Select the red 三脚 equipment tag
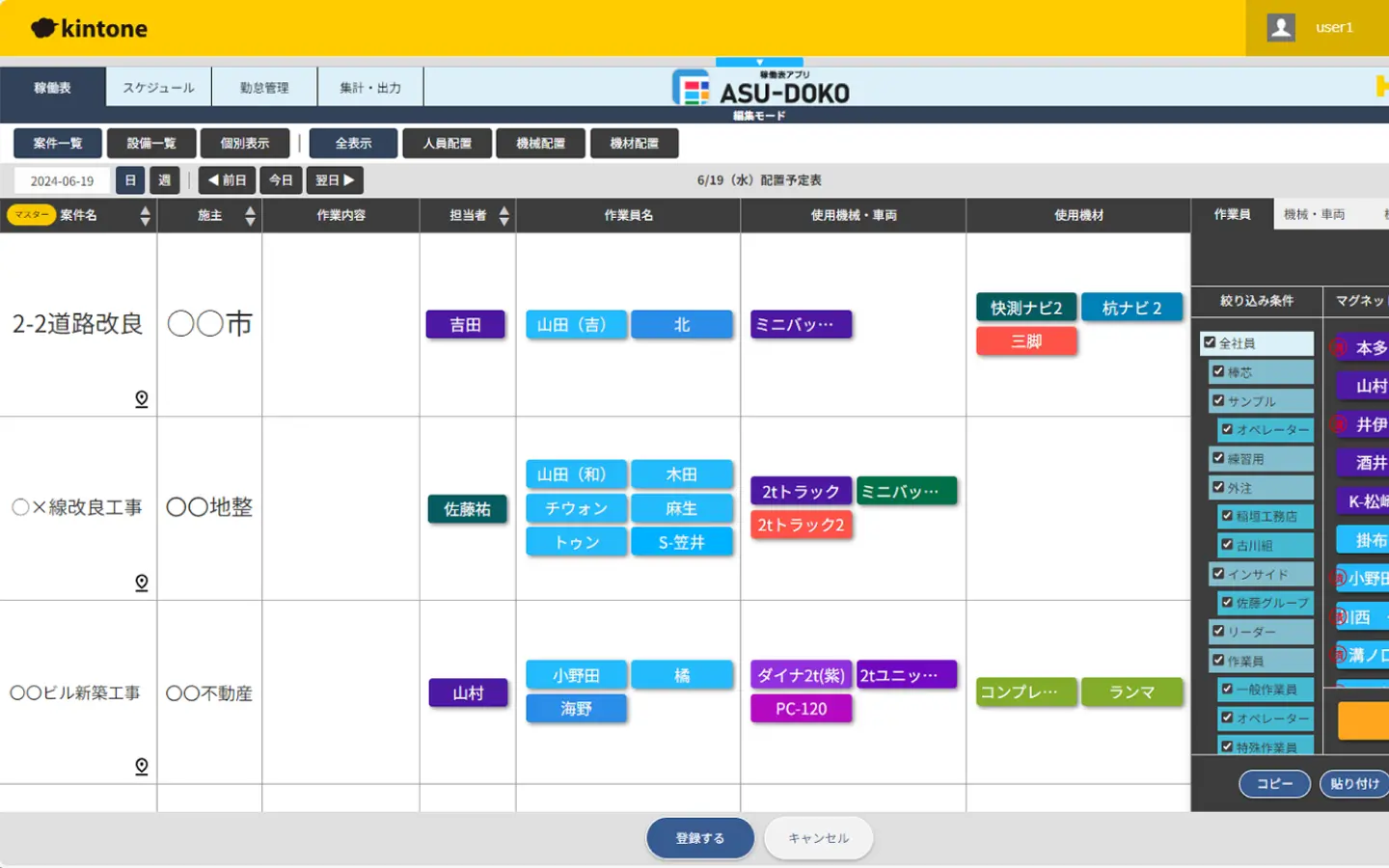 coord(1026,341)
